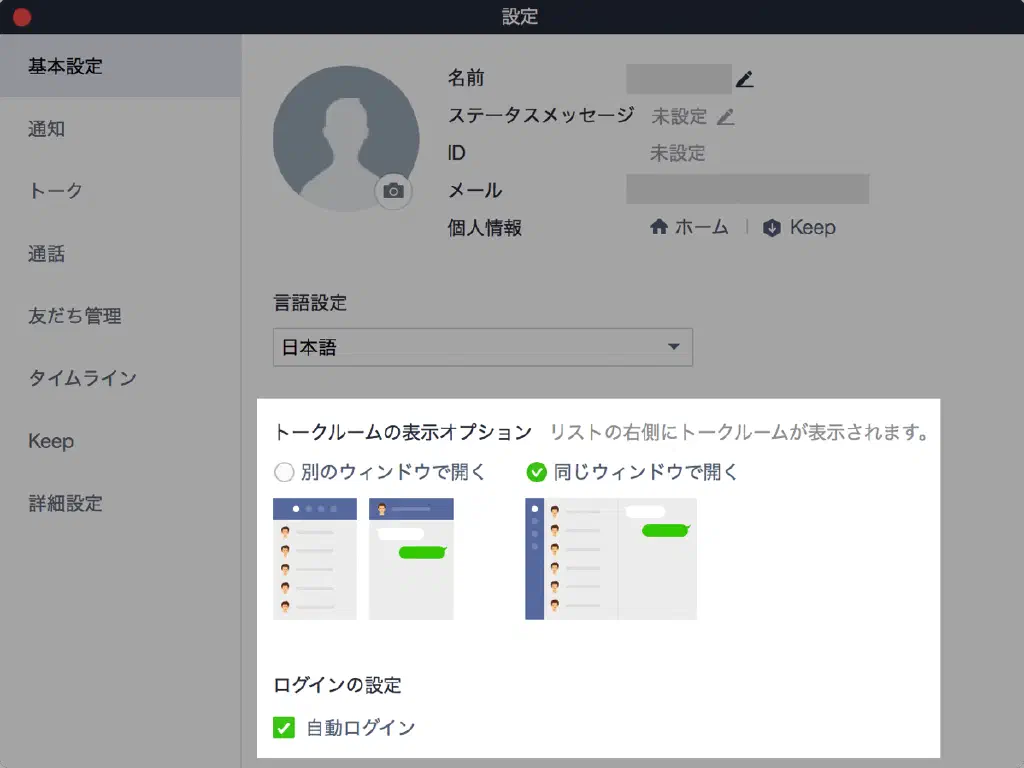Click the Home house icon
This screenshot has width=1024, height=768.
point(659,227)
